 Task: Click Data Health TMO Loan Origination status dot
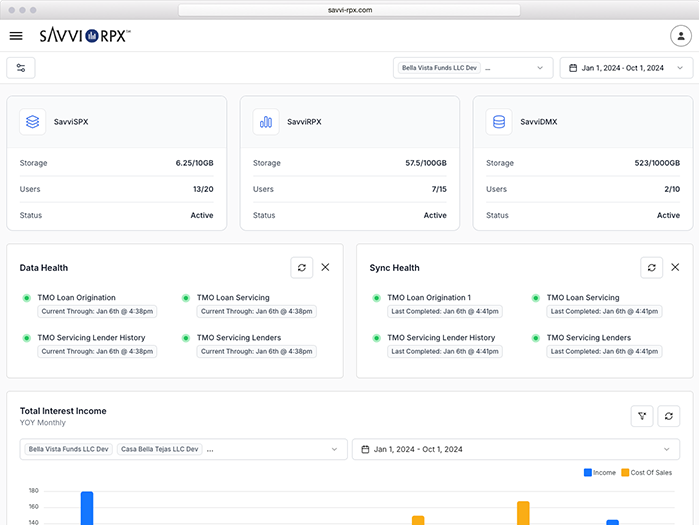[27, 298]
